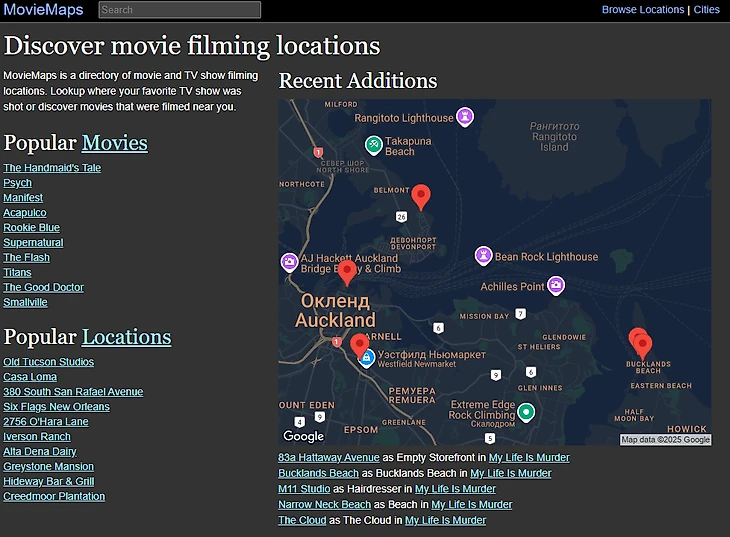Click the Achilles Point purple marker icon
The height and width of the screenshot is (537, 730).
[556, 286]
